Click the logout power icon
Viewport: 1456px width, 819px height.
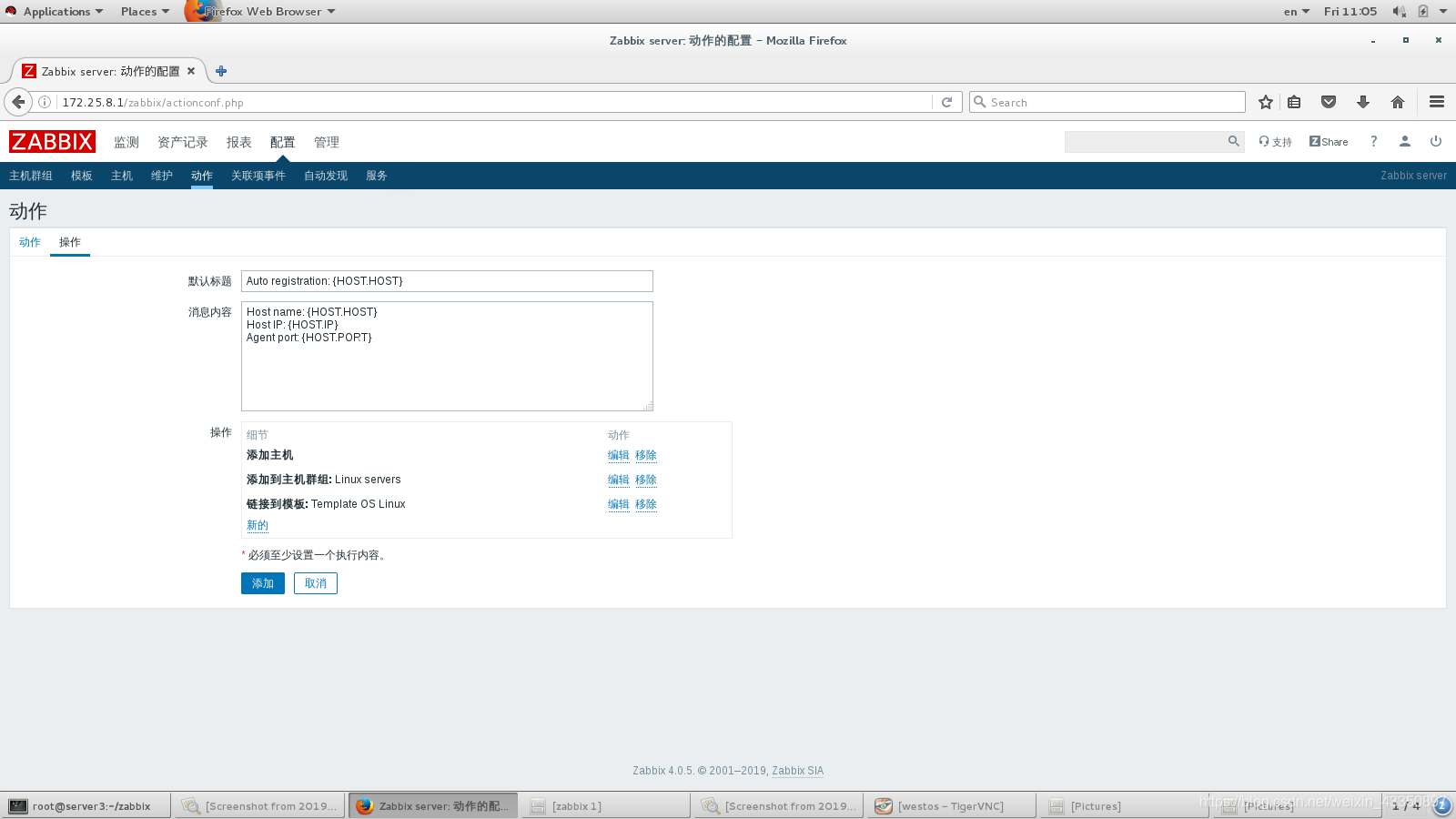(x=1436, y=141)
